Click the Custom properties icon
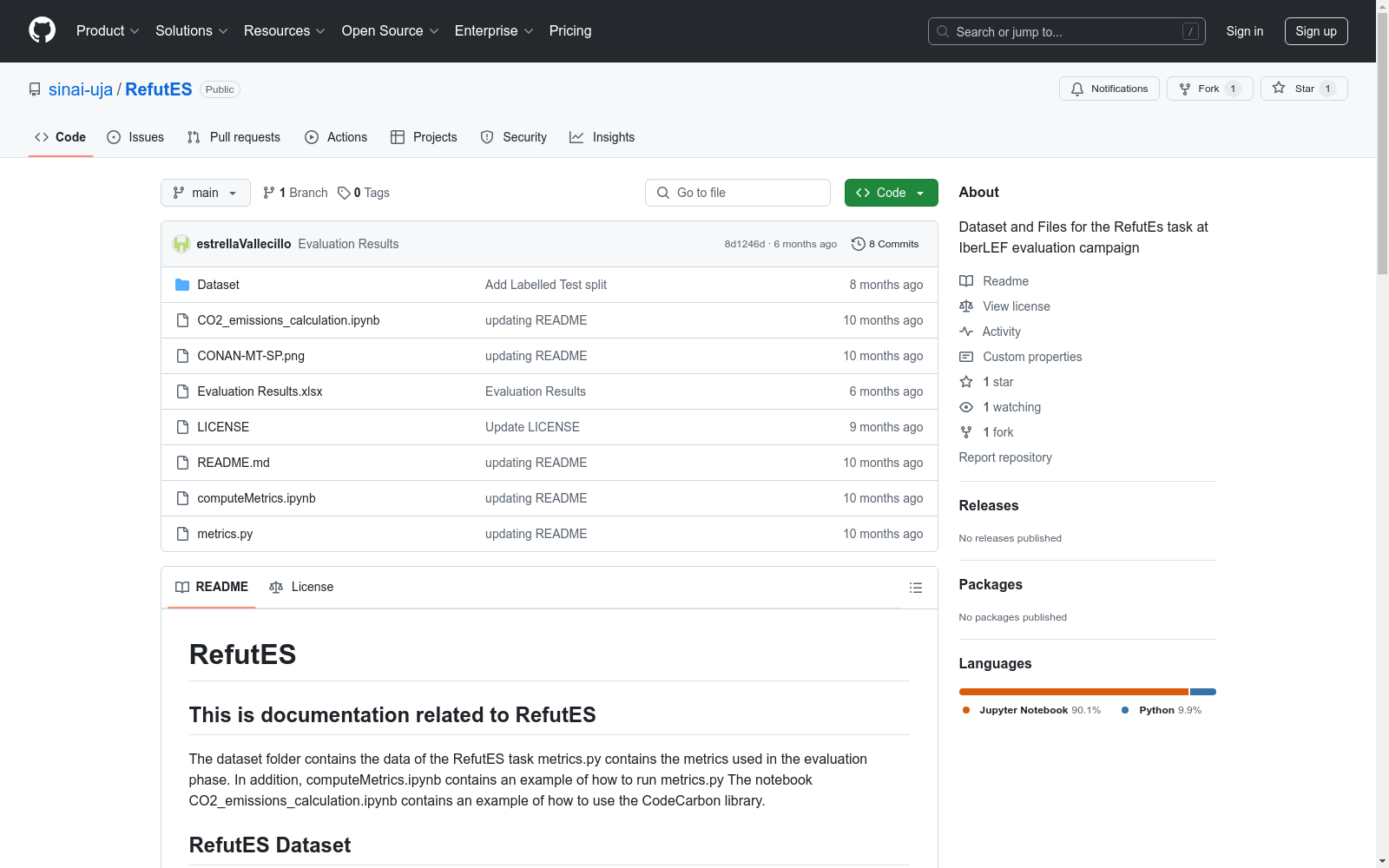 pos(966,357)
